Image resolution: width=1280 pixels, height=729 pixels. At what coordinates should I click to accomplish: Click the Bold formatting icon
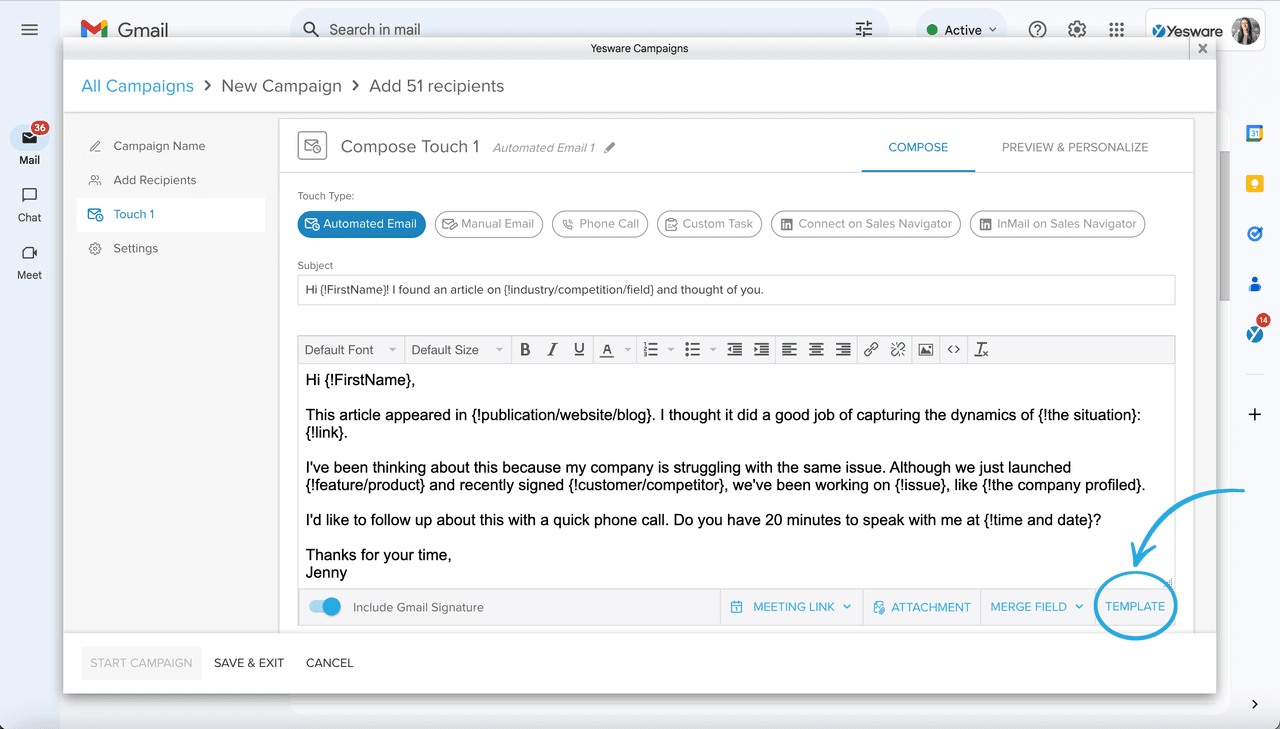click(x=525, y=350)
